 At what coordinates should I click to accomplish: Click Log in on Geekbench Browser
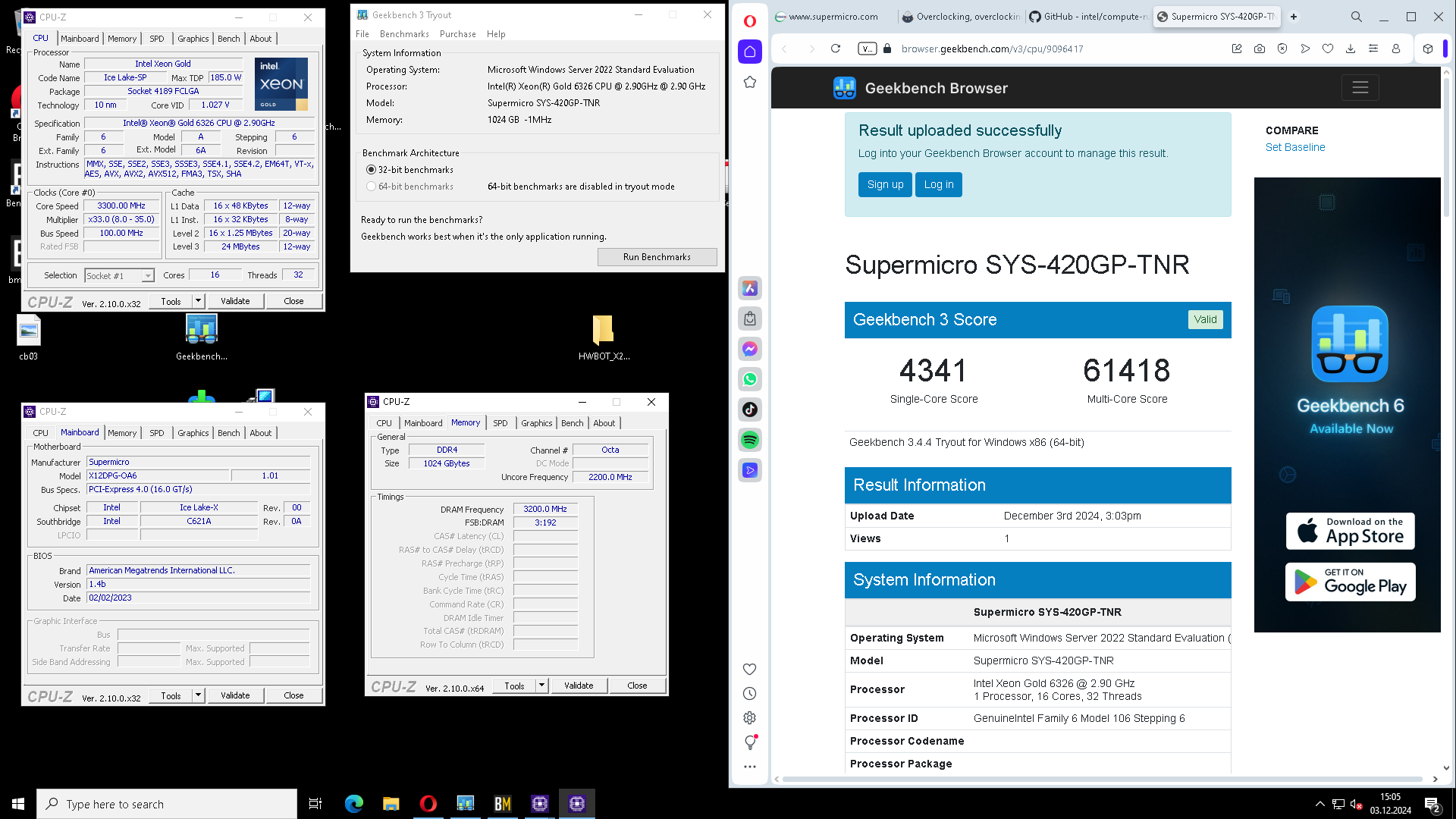coord(939,184)
